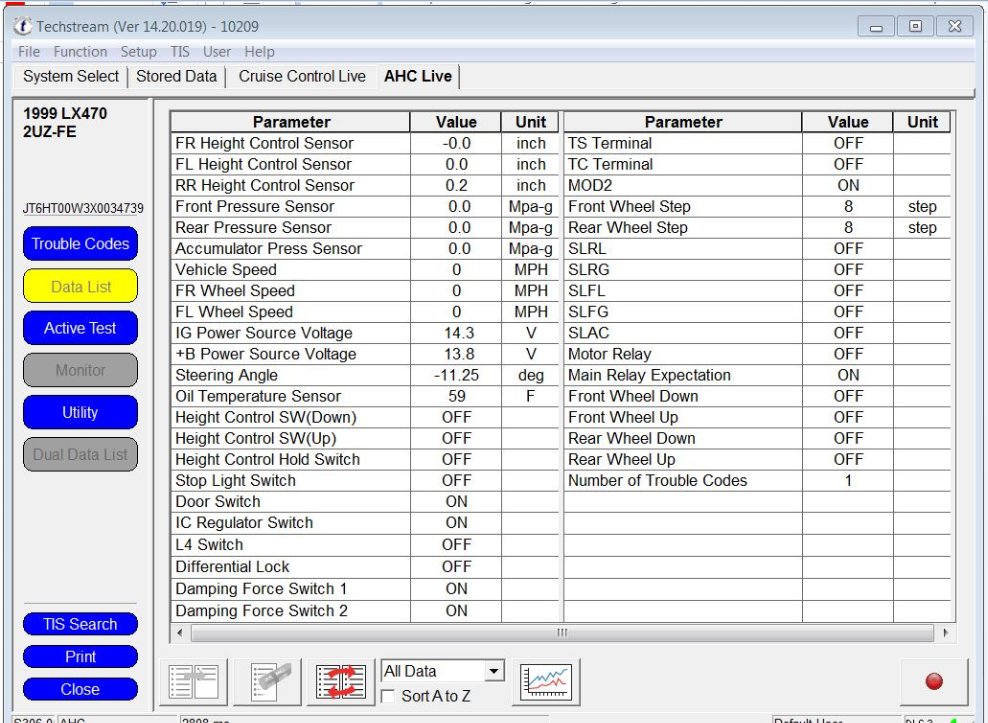Select the Front Wheel Step row
Viewport: 988px width, 723px height.
tap(757, 206)
